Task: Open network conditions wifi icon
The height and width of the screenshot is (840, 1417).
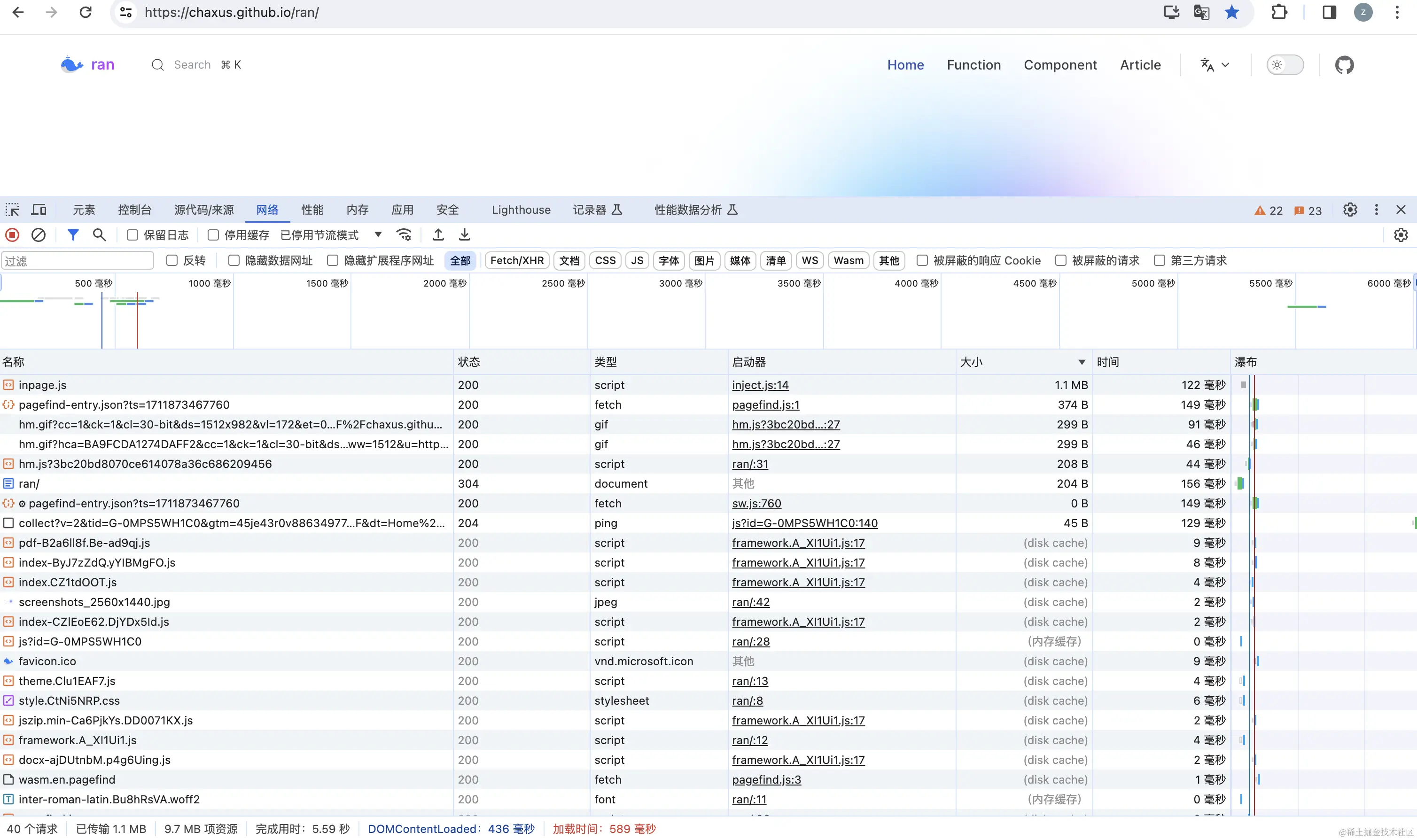Action: click(x=404, y=235)
